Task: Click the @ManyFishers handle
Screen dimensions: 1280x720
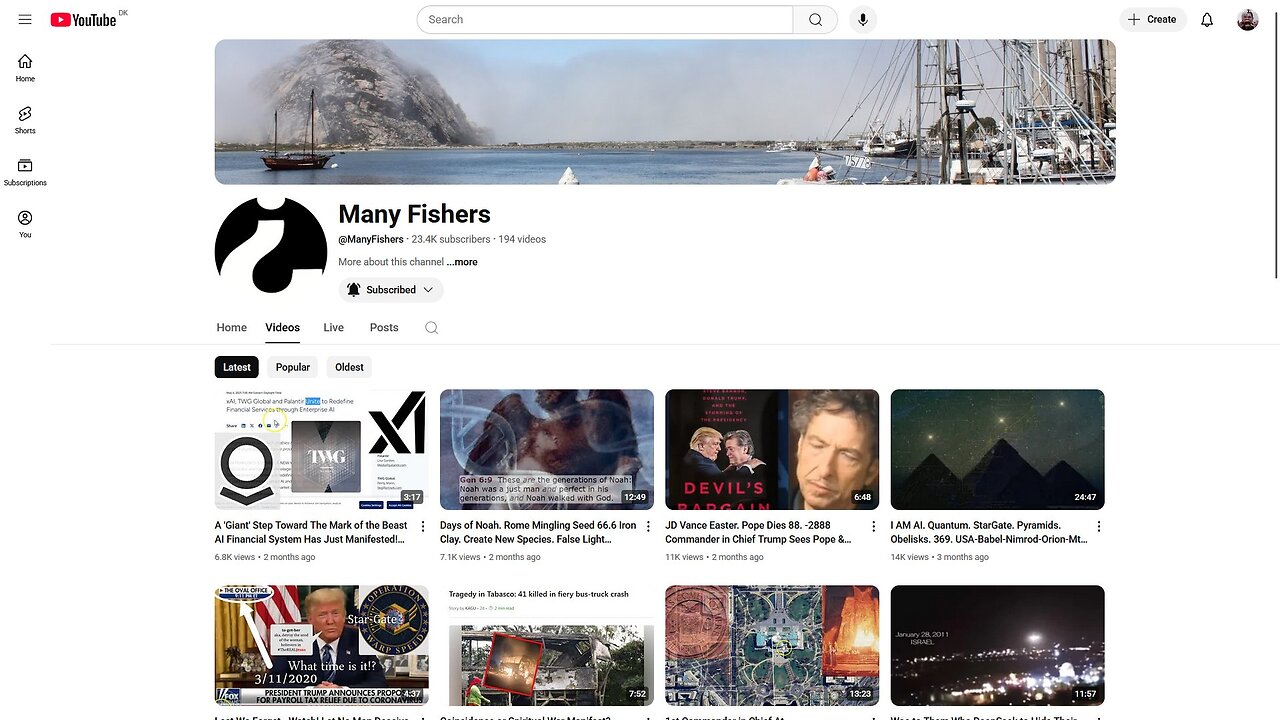Action: tap(371, 239)
